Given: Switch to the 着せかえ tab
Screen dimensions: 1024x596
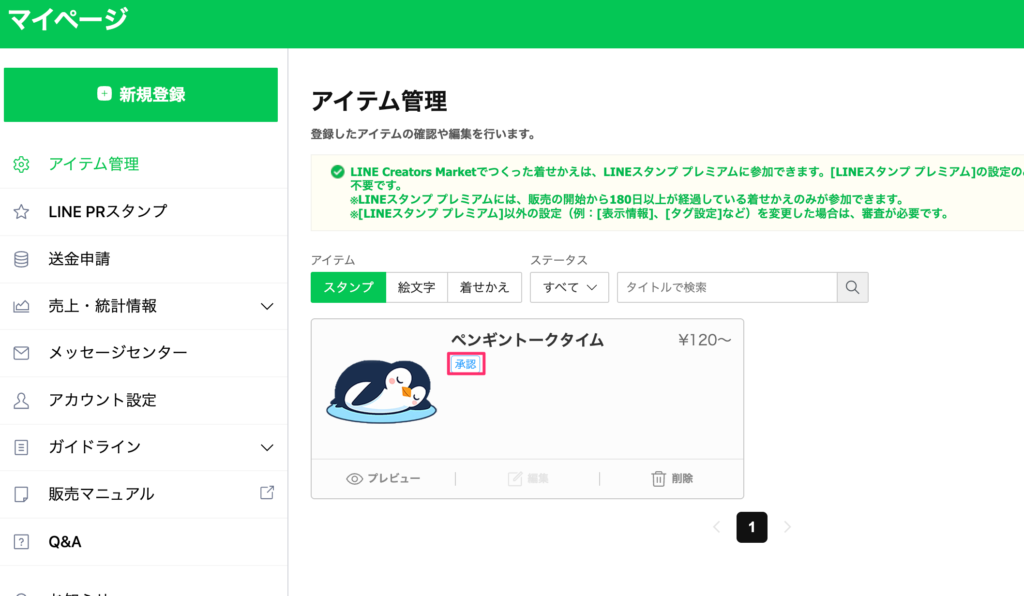Looking at the screenshot, I should 484,287.
